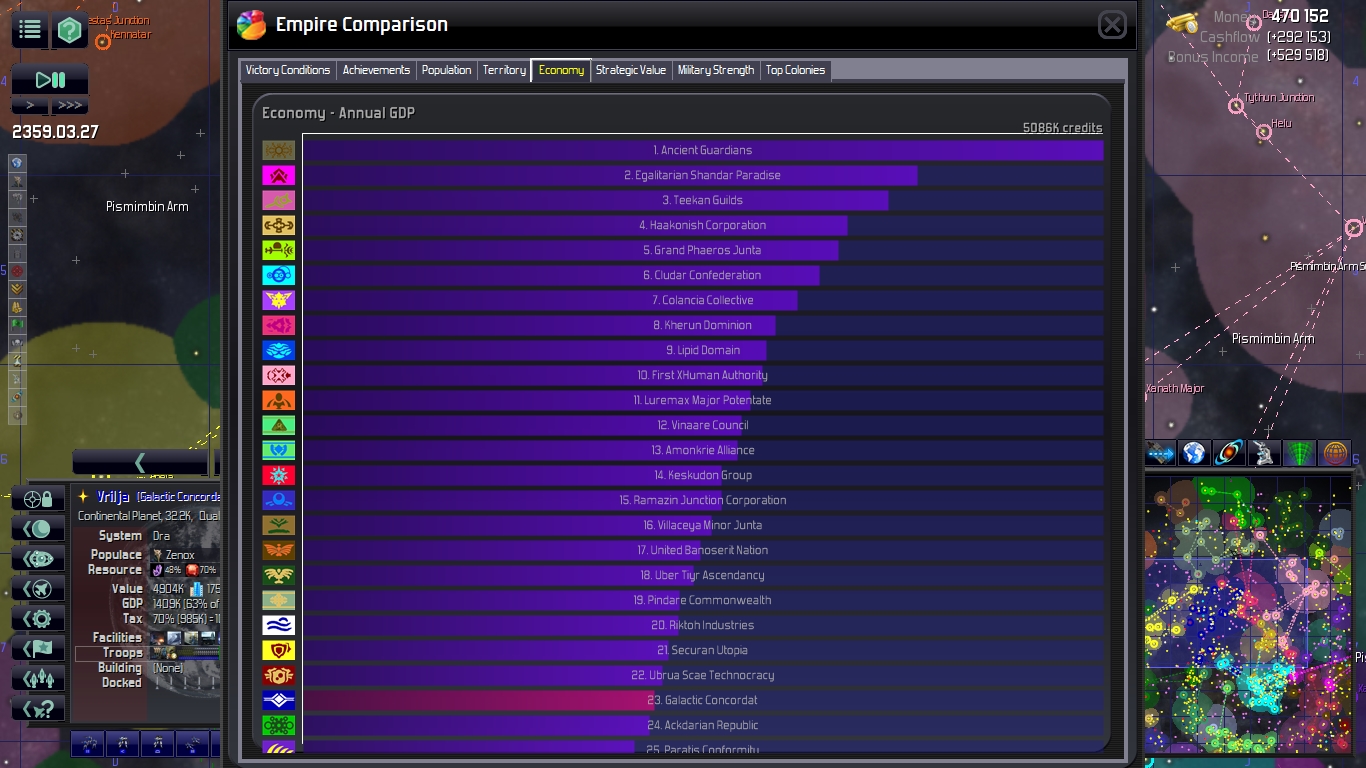Viewport: 1366px width, 768px height.
Task: Click the Empire Comparison multicolor window icon
Action: (251, 24)
